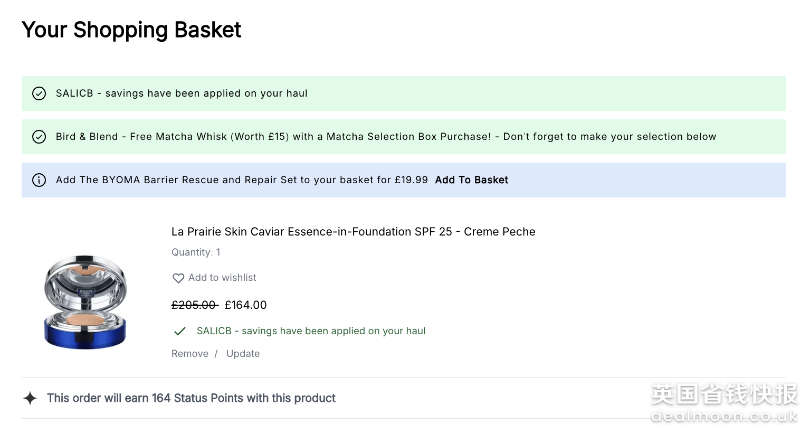Remove the La Prairie foundation from basket
Screen dimensions: 800x433
pos(190,354)
